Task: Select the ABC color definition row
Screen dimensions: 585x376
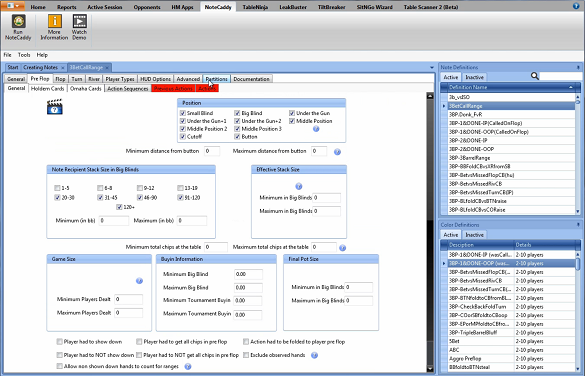Action: pos(511,350)
